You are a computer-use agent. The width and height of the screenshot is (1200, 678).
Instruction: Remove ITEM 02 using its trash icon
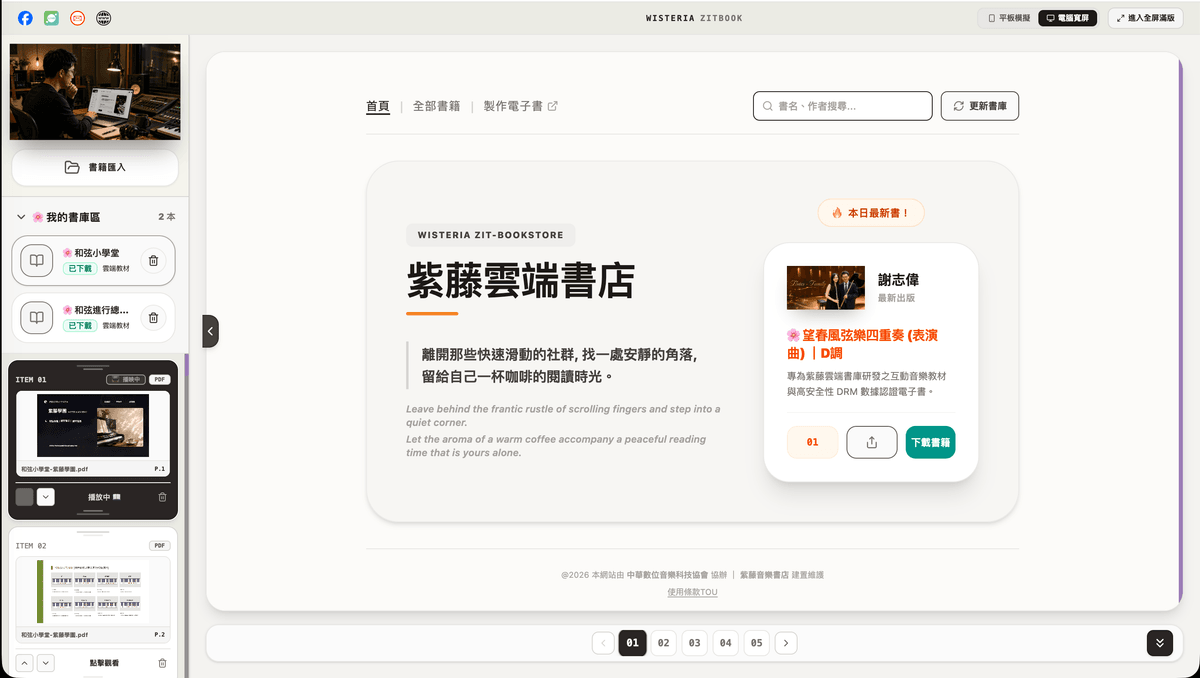pyautogui.click(x=162, y=663)
